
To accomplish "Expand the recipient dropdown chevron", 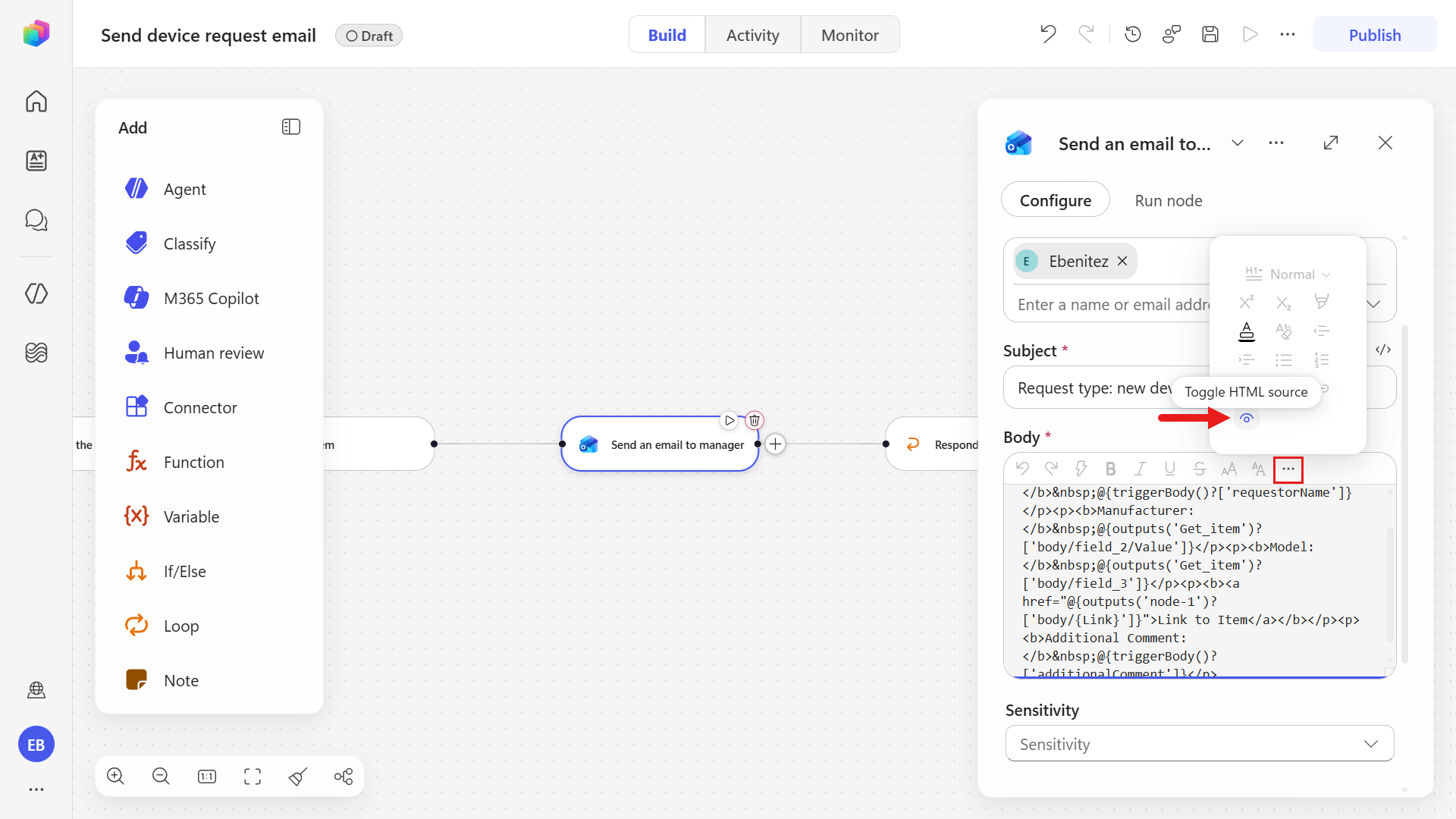I will pyautogui.click(x=1373, y=304).
